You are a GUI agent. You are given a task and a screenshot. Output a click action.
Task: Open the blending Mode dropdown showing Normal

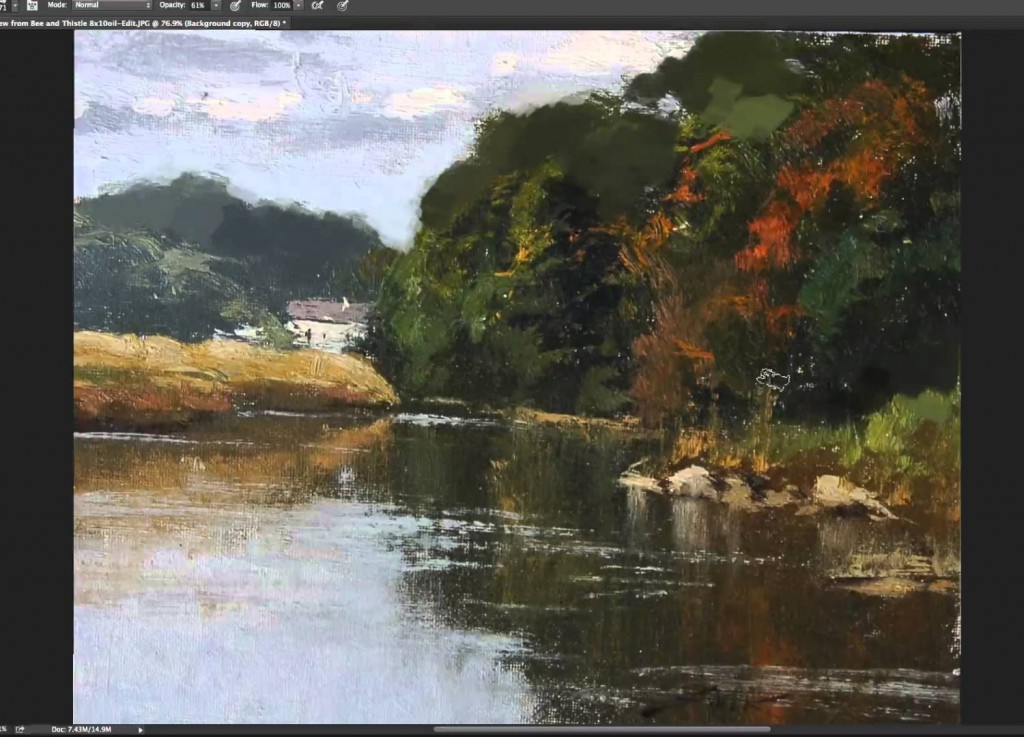pos(112,5)
